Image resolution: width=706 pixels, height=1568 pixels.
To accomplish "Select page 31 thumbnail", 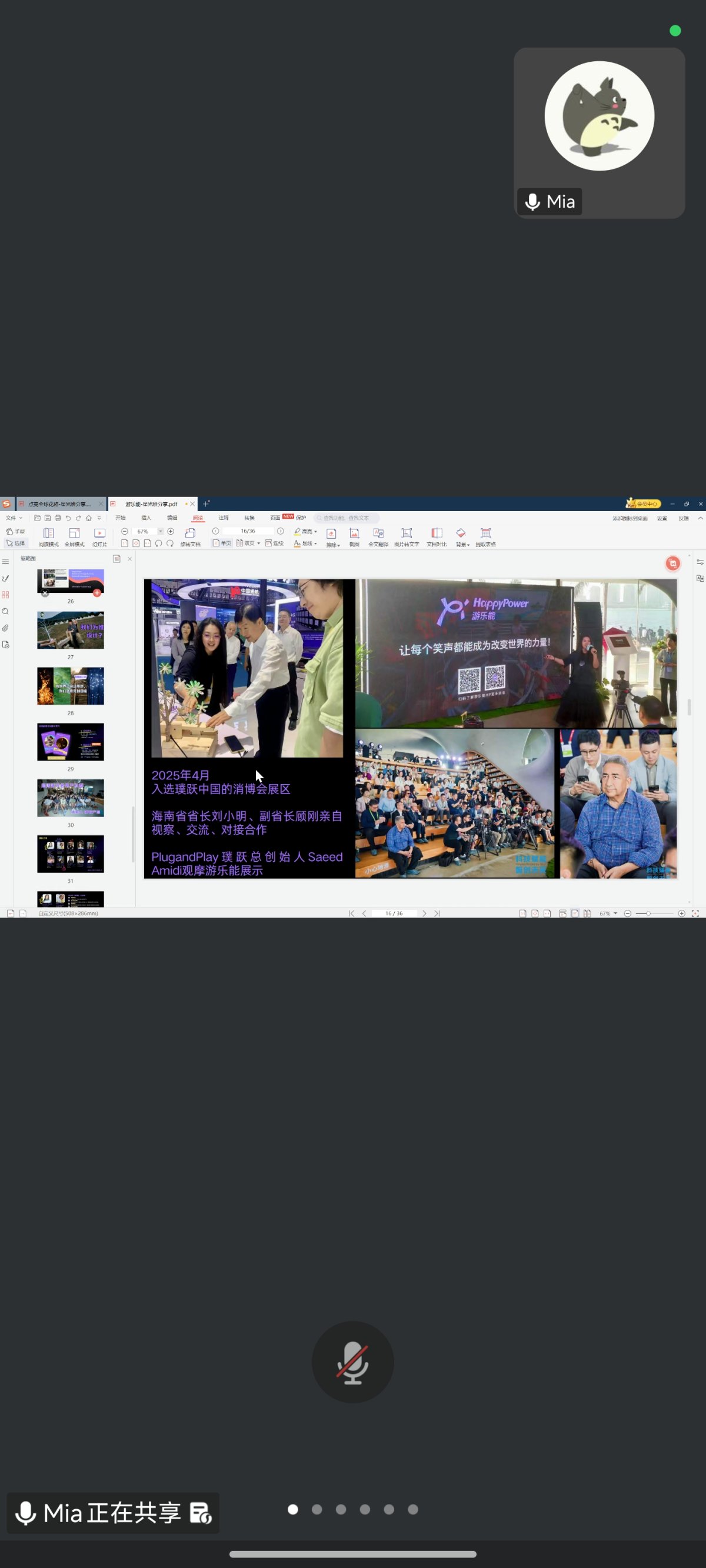I will (71, 854).
